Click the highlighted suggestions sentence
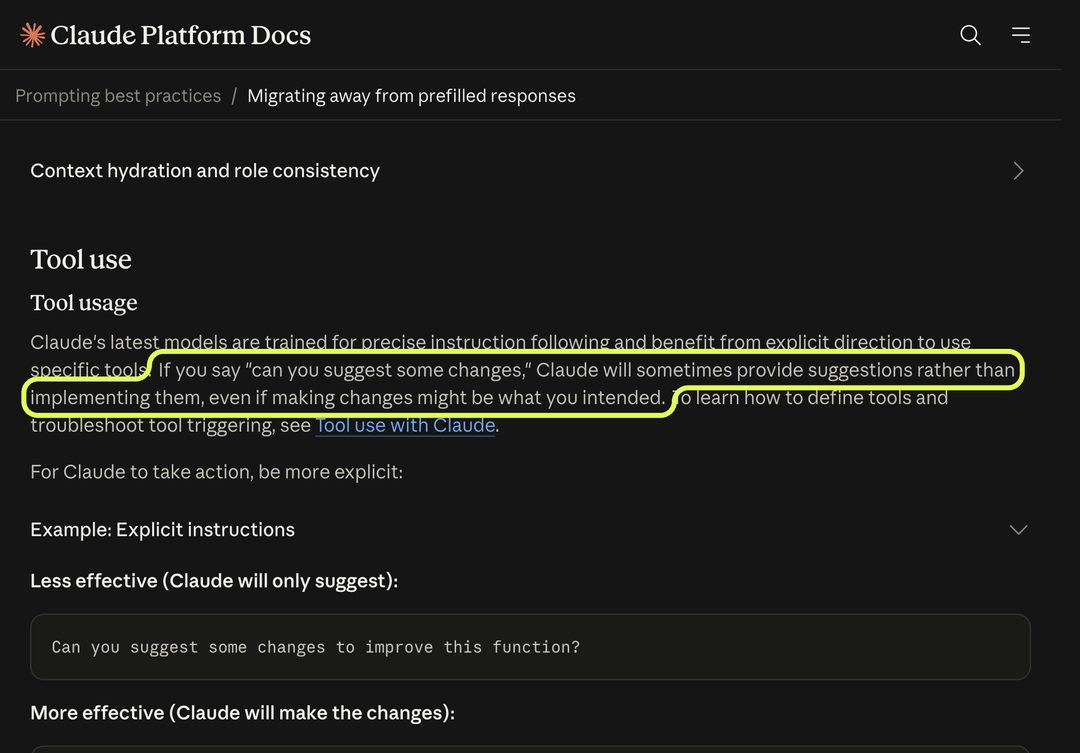Image resolution: width=1080 pixels, height=753 pixels. (523, 383)
